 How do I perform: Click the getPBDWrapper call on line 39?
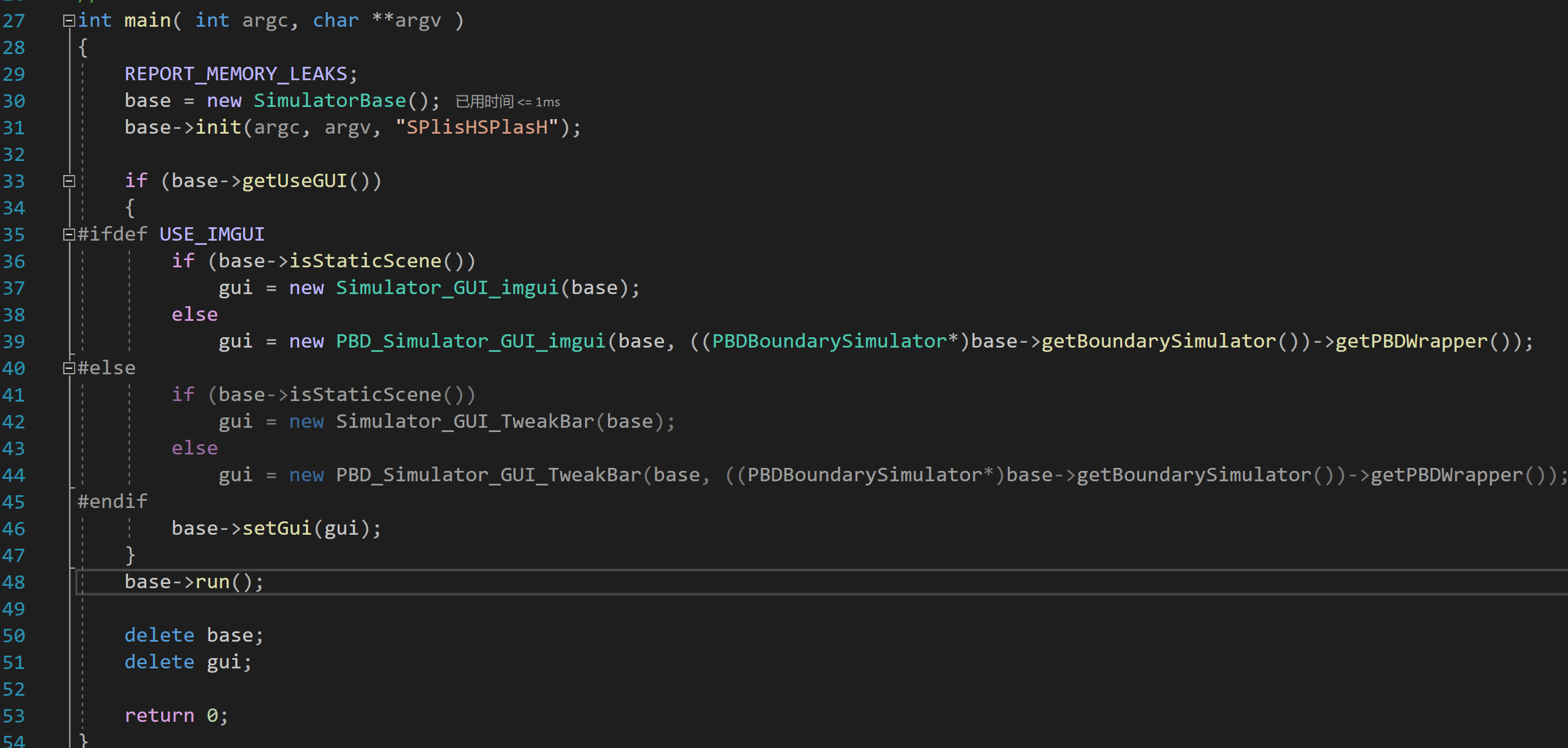click(1411, 341)
